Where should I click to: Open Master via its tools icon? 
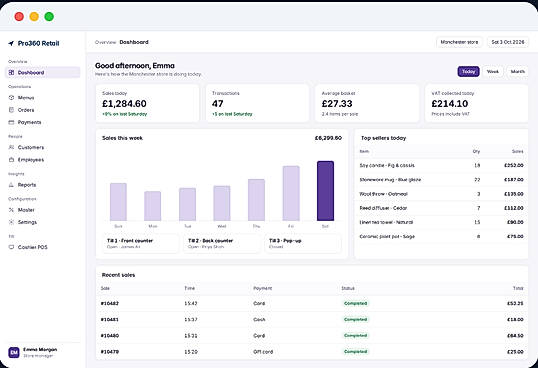(11, 210)
